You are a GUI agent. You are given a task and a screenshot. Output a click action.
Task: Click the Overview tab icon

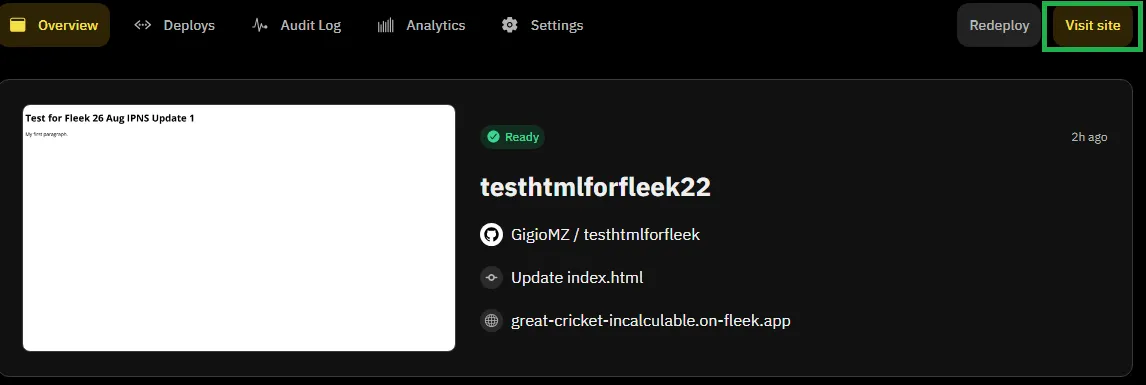(x=18, y=25)
